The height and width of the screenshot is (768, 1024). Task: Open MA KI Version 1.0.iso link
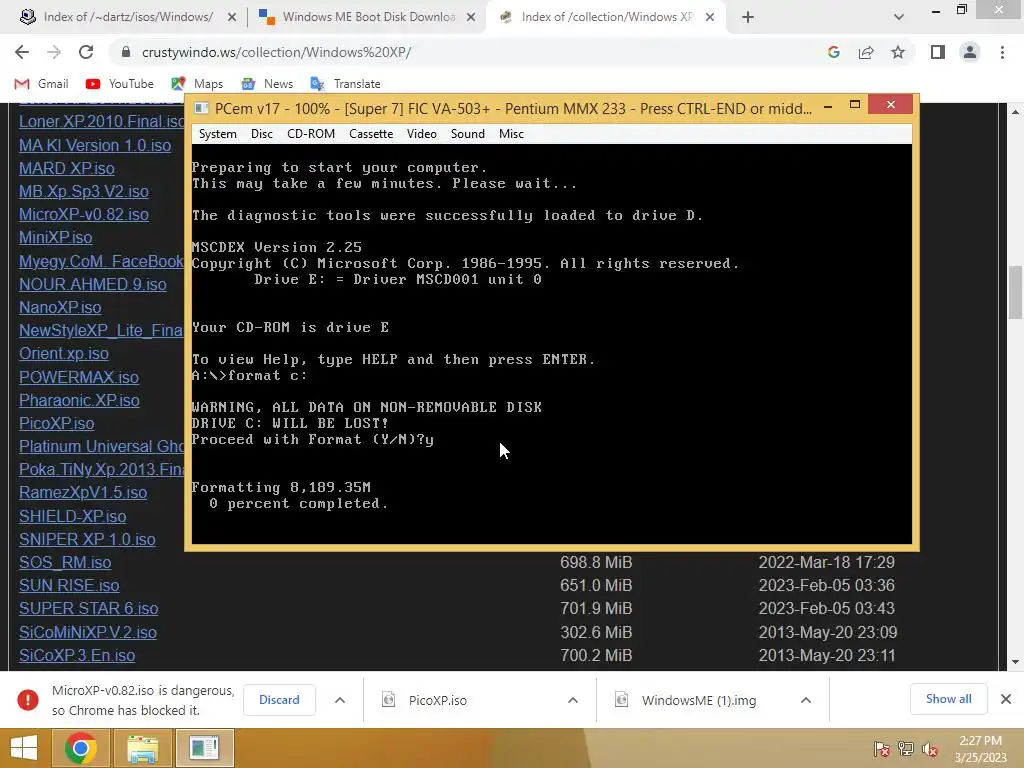tap(95, 145)
